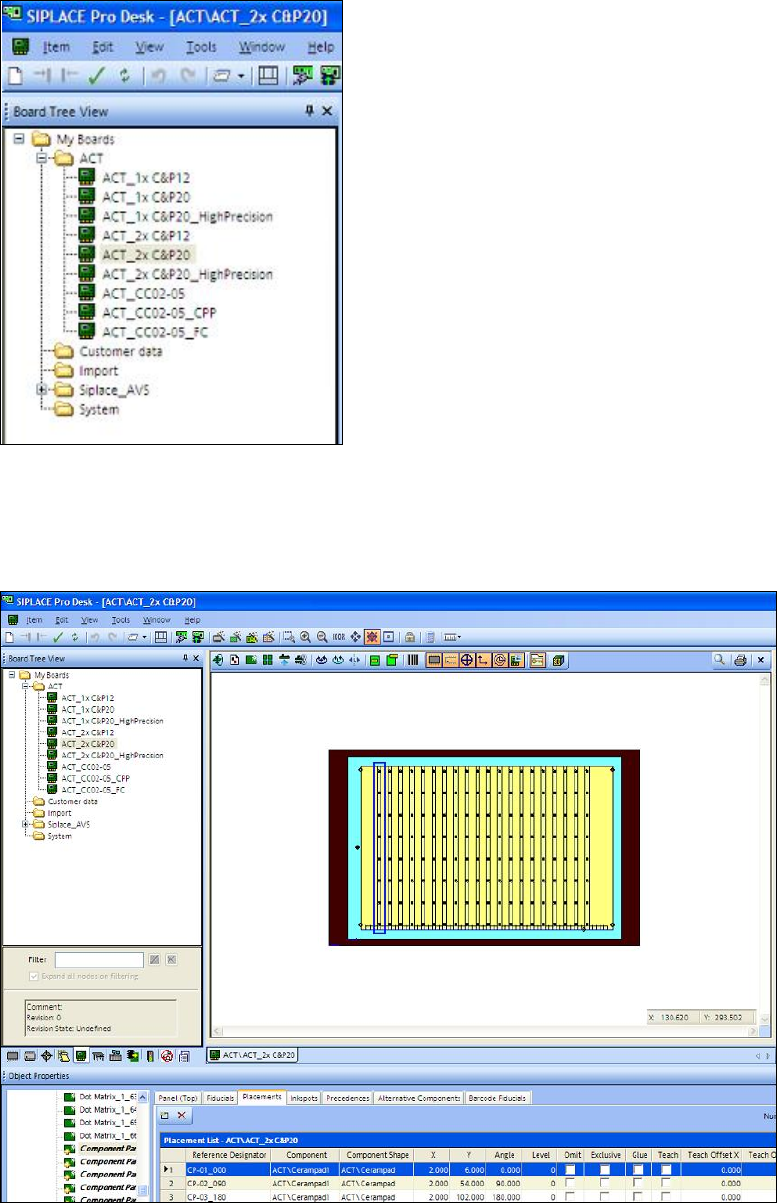The height and width of the screenshot is (1203, 777).
Task: Select ACT_CC02-05_CPP in the upper tree
Action: pos(158,312)
